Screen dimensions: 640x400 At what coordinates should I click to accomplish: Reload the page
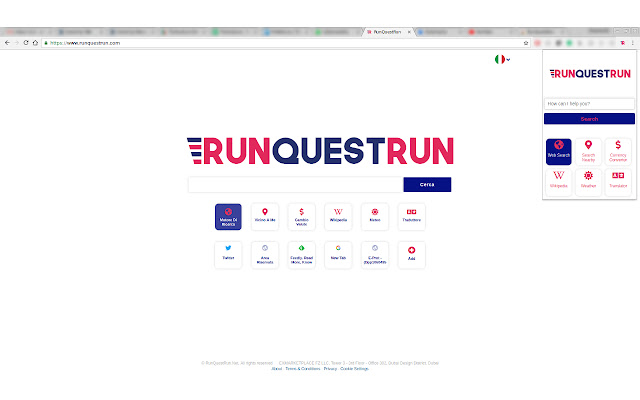tap(26, 42)
